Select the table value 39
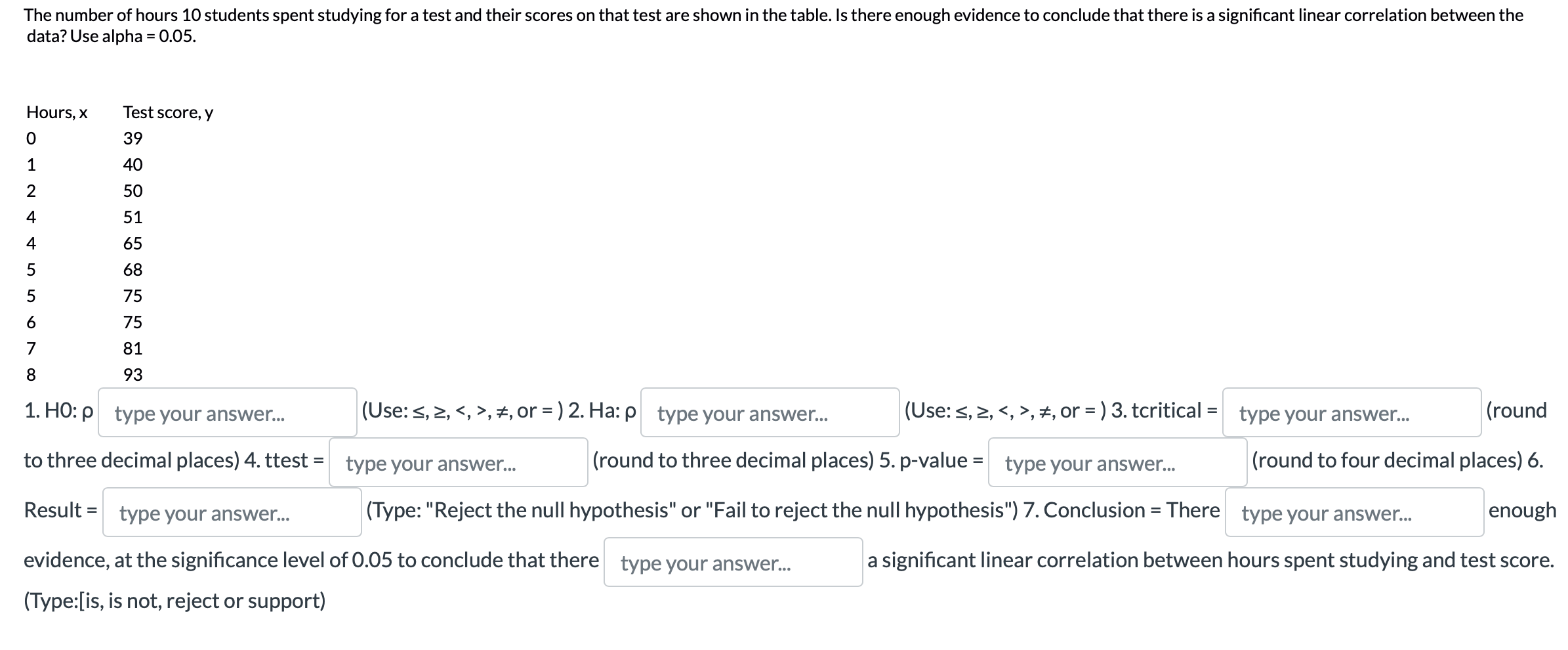The image size is (1568, 650). coord(133,139)
